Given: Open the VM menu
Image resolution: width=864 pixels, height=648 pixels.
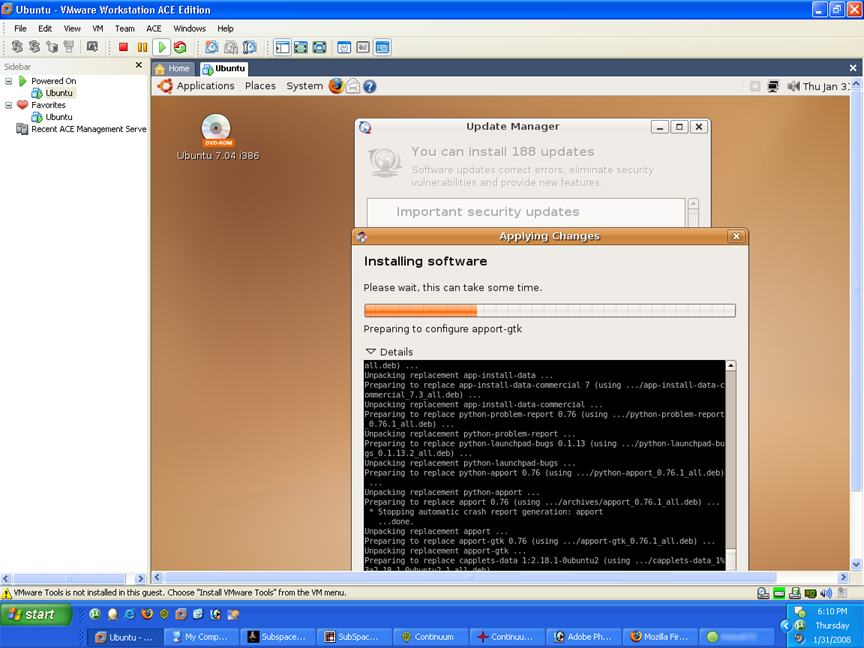Looking at the screenshot, I should point(98,29).
